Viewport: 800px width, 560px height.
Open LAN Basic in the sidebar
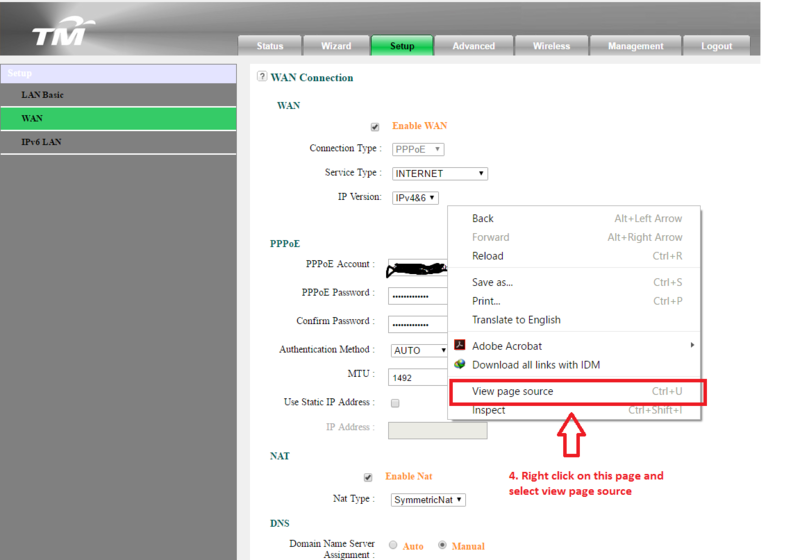(x=43, y=95)
